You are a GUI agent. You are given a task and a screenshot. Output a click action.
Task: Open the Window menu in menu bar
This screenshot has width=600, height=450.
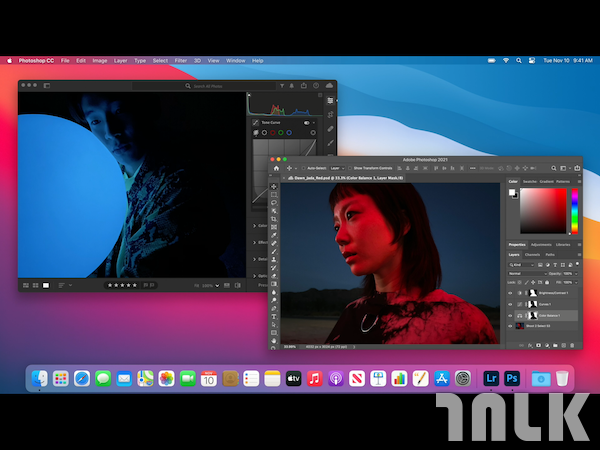235,60
